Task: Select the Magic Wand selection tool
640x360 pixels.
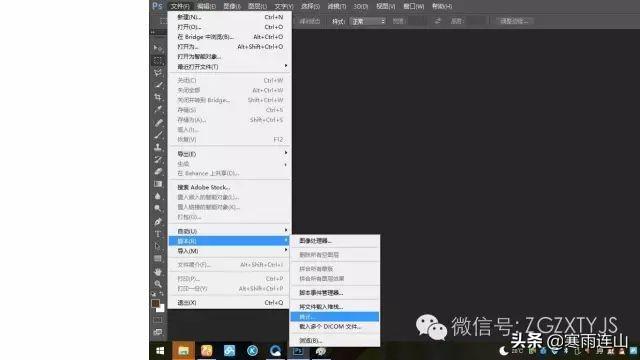Action: click(158, 85)
